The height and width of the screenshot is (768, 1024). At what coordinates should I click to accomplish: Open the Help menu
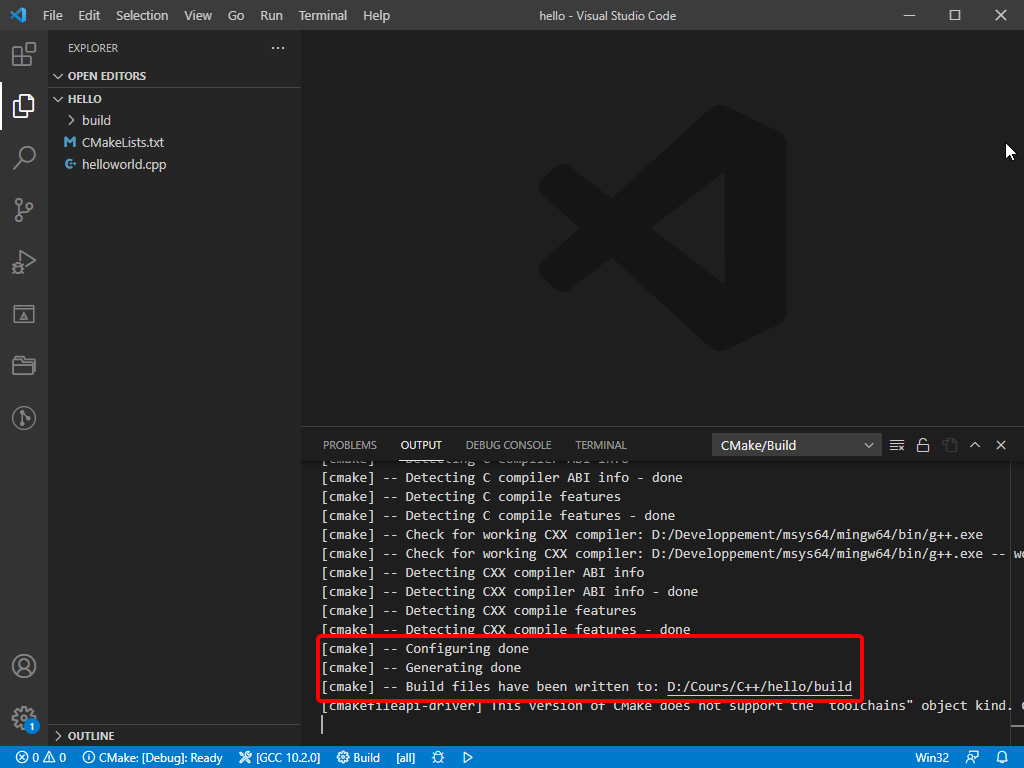pos(376,15)
